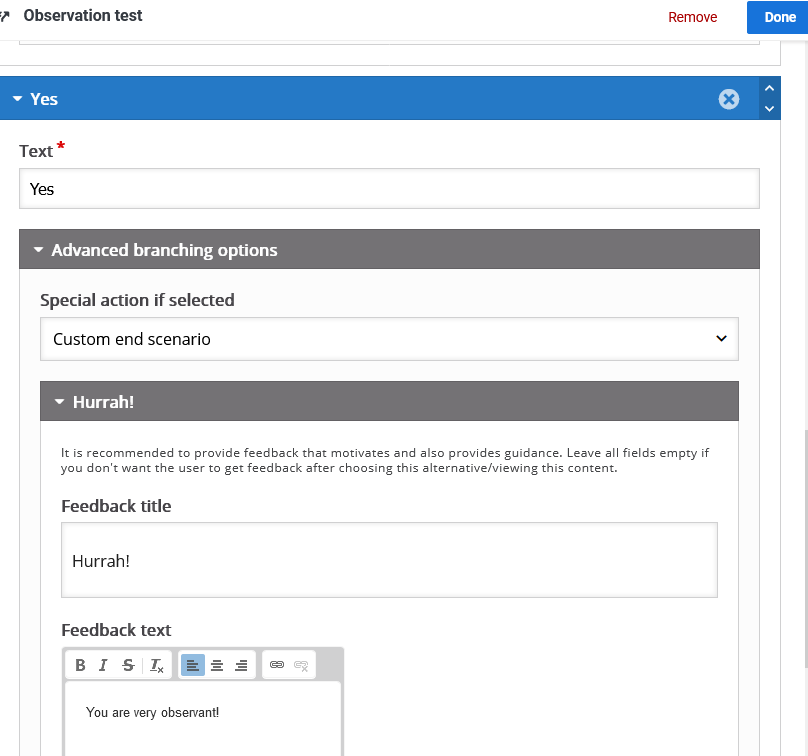This screenshot has width=808, height=756.
Task: Click into the Feedback title field
Action: (x=389, y=560)
